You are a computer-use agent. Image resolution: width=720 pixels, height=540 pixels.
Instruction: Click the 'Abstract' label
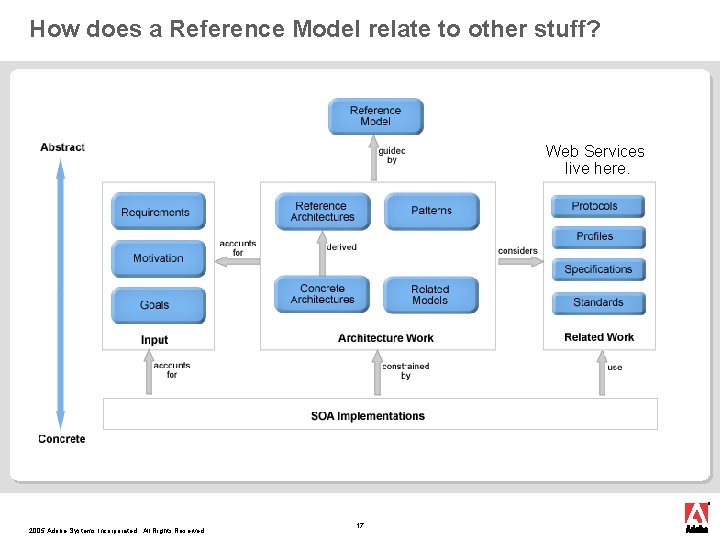tap(62, 147)
